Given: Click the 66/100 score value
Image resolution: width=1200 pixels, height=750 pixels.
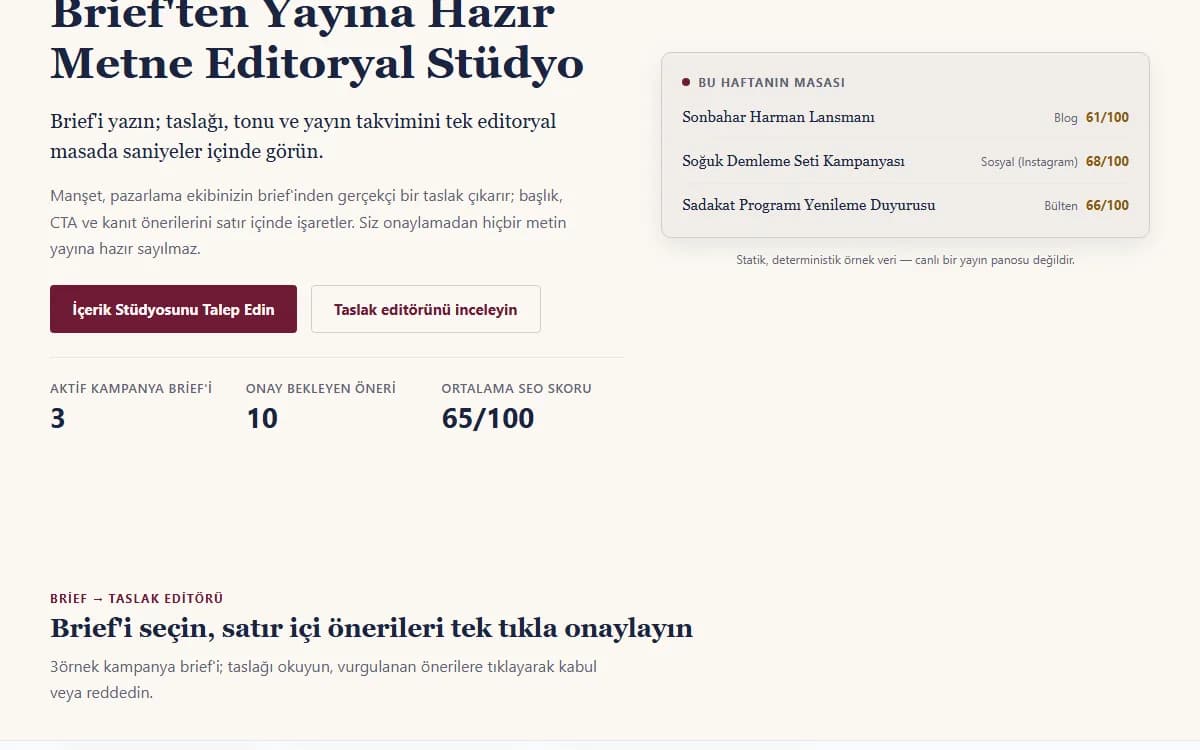Looking at the screenshot, I should point(1107,206).
